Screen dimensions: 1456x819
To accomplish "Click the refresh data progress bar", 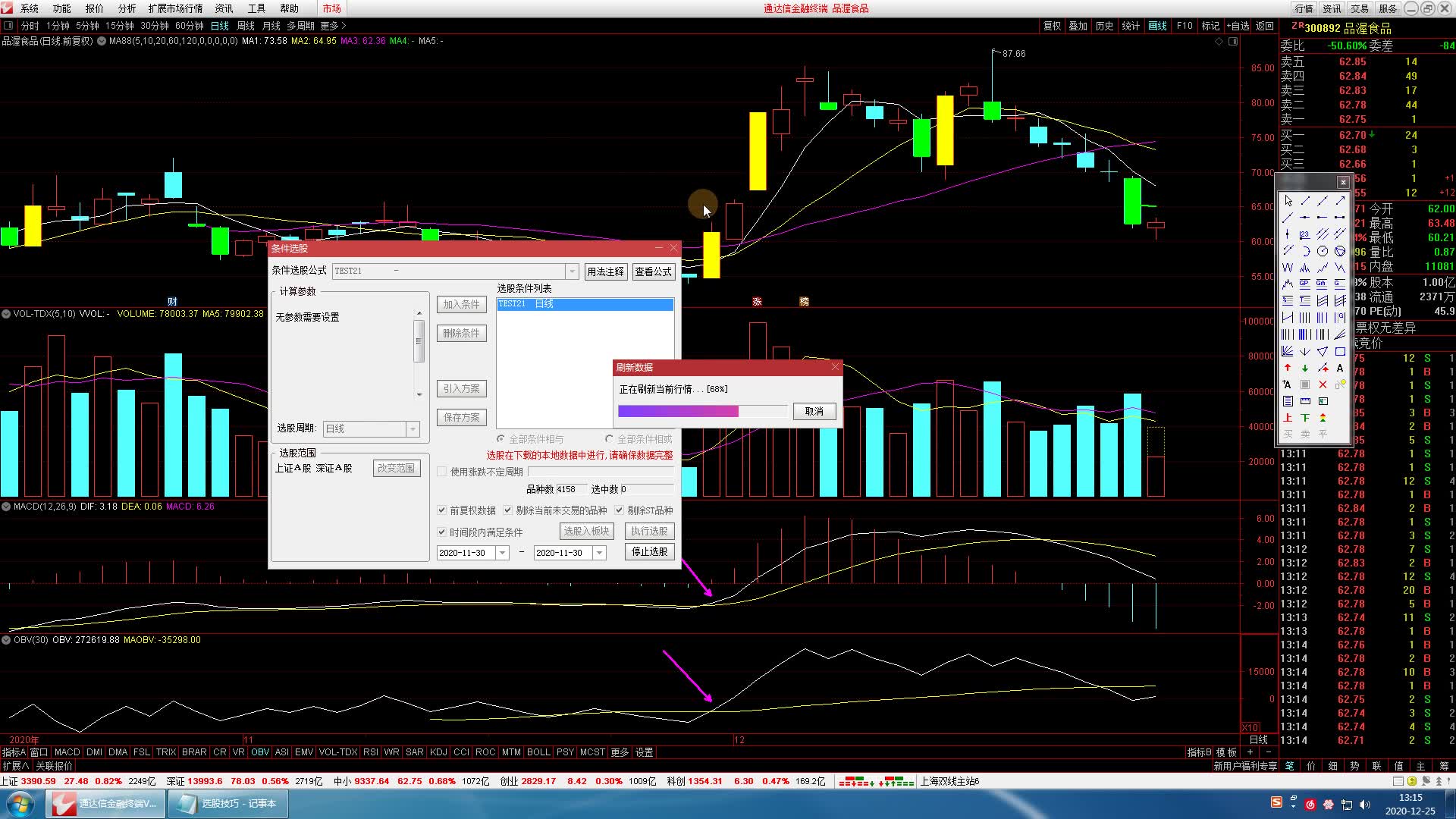I will 702,411.
